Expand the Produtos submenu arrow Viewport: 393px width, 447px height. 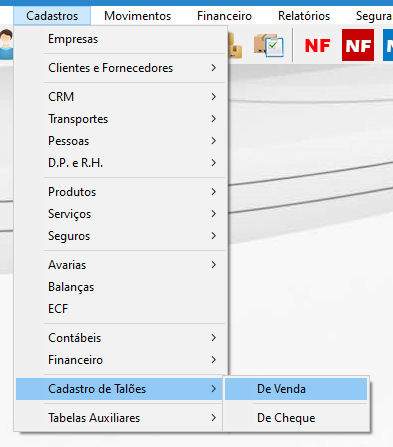coord(214,192)
